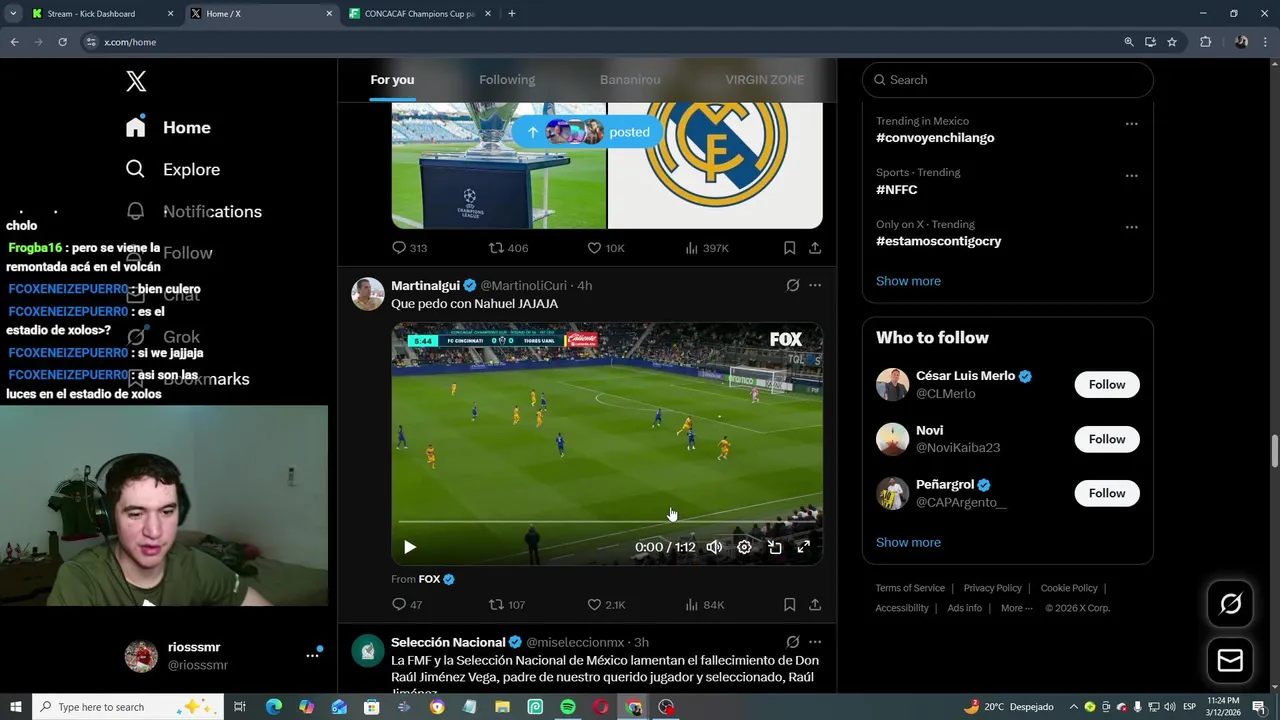Viewport: 1280px width, 720px height.
Task: Repost Martinalgui's post with 107 reposts
Action: pos(506,605)
